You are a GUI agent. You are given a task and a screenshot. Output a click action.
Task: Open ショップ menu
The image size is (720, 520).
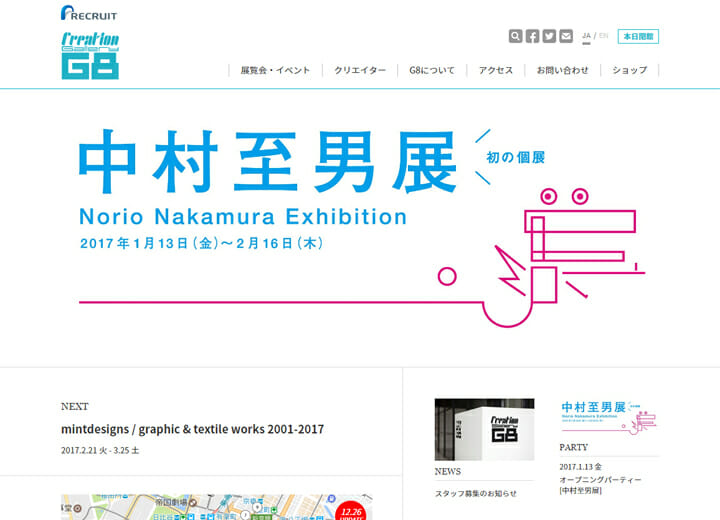tap(630, 70)
